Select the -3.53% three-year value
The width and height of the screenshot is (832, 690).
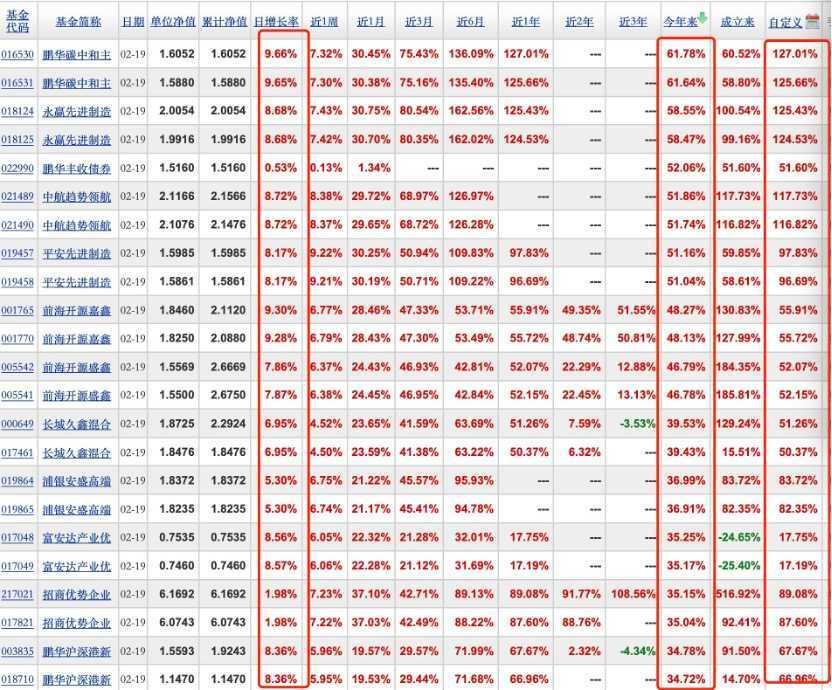tap(637, 424)
